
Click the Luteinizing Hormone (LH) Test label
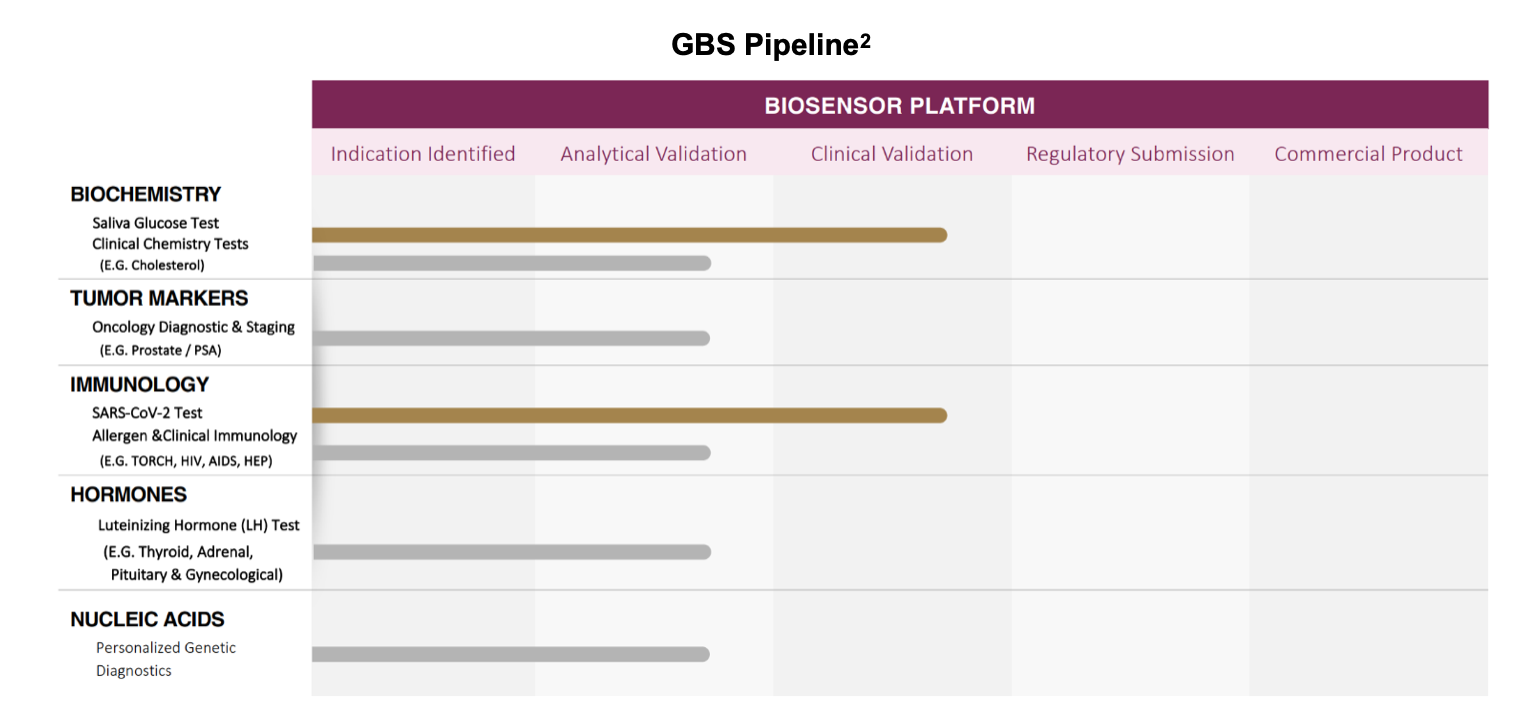(x=198, y=525)
